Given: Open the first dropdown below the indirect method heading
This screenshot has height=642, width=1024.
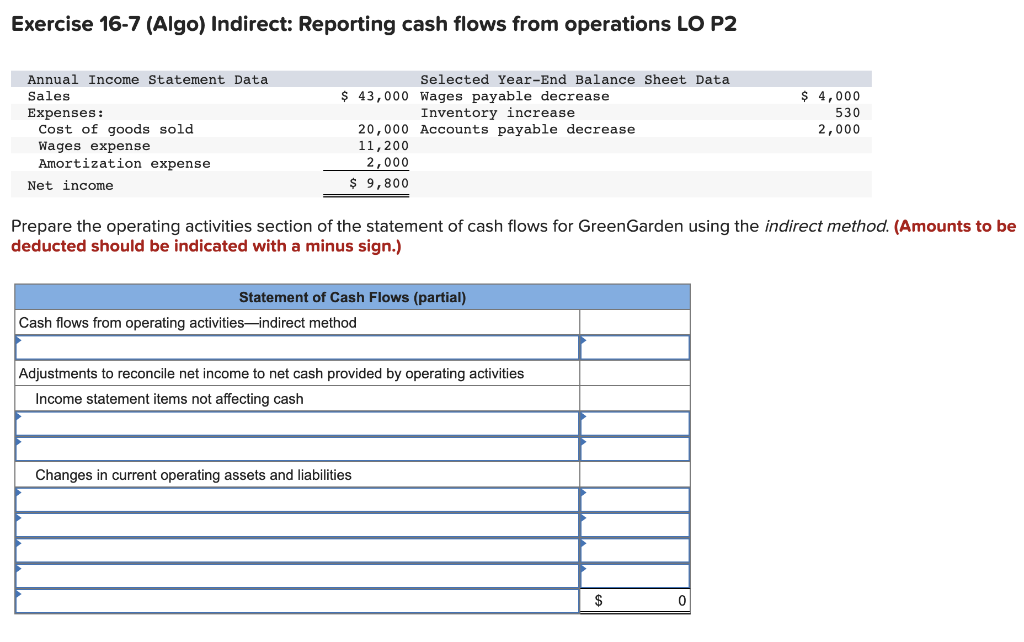Looking at the screenshot, I should (x=295, y=347).
